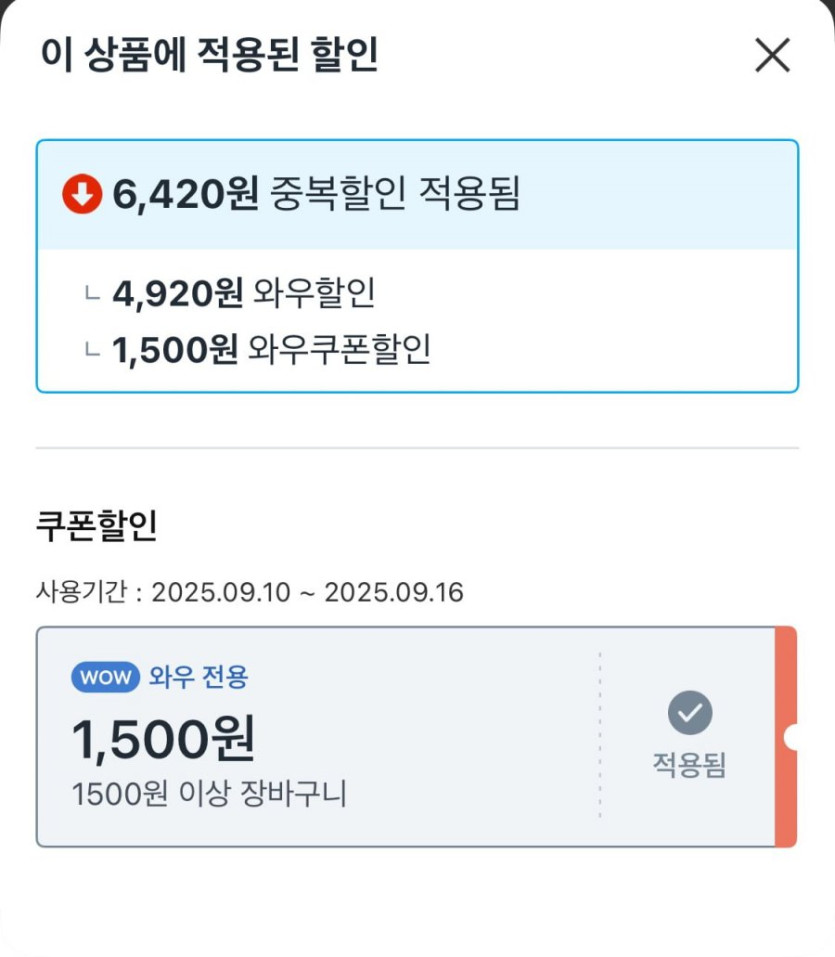The image size is (835, 957).
Task: Click the large 1,500원 coupon amount
Action: coord(163,738)
